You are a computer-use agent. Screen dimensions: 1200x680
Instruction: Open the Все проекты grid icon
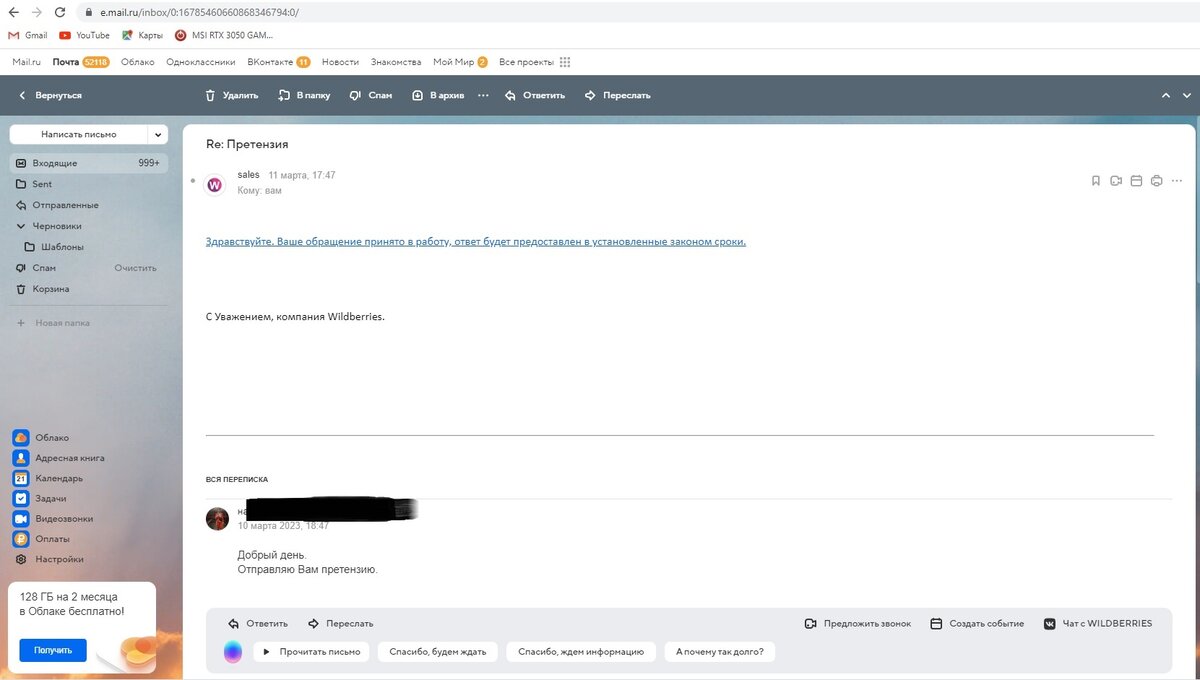565,62
